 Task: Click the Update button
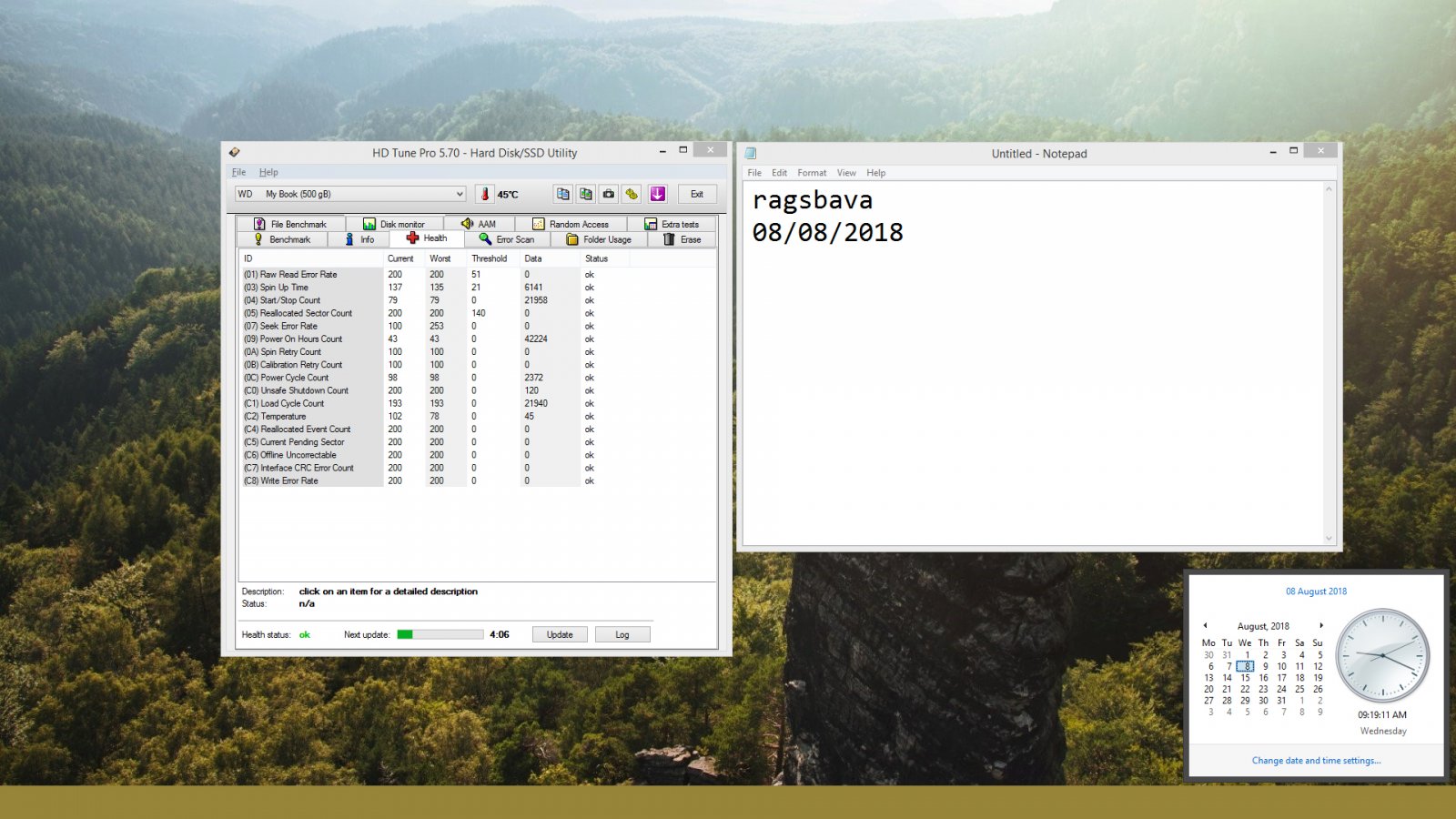[560, 634]
